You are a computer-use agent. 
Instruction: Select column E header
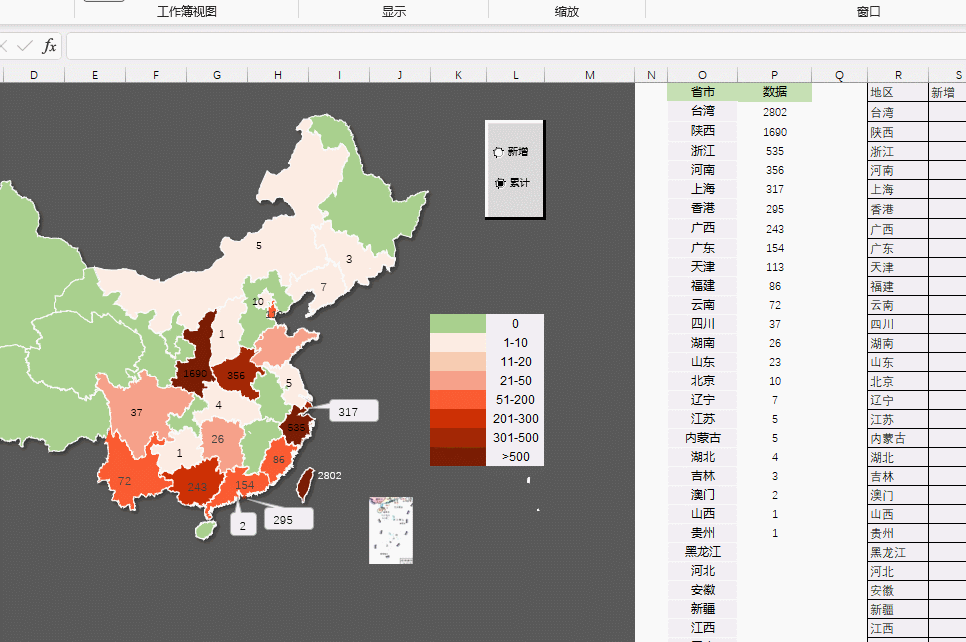95,75
